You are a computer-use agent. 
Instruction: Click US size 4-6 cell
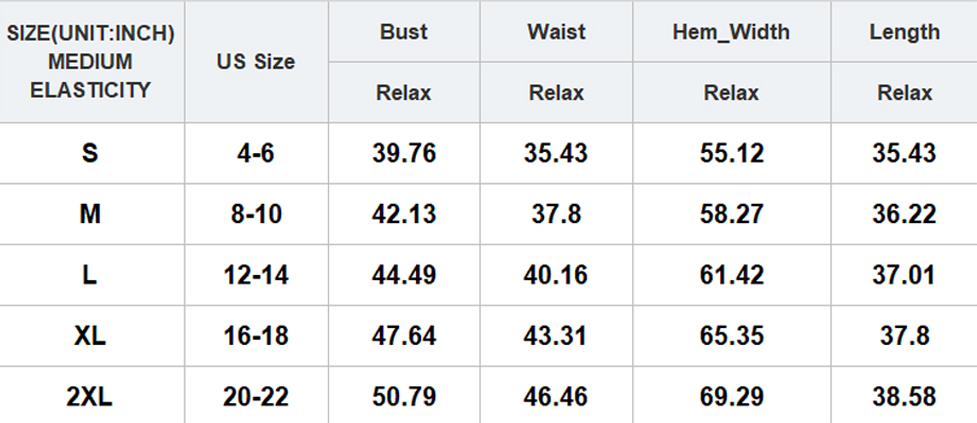256,154
